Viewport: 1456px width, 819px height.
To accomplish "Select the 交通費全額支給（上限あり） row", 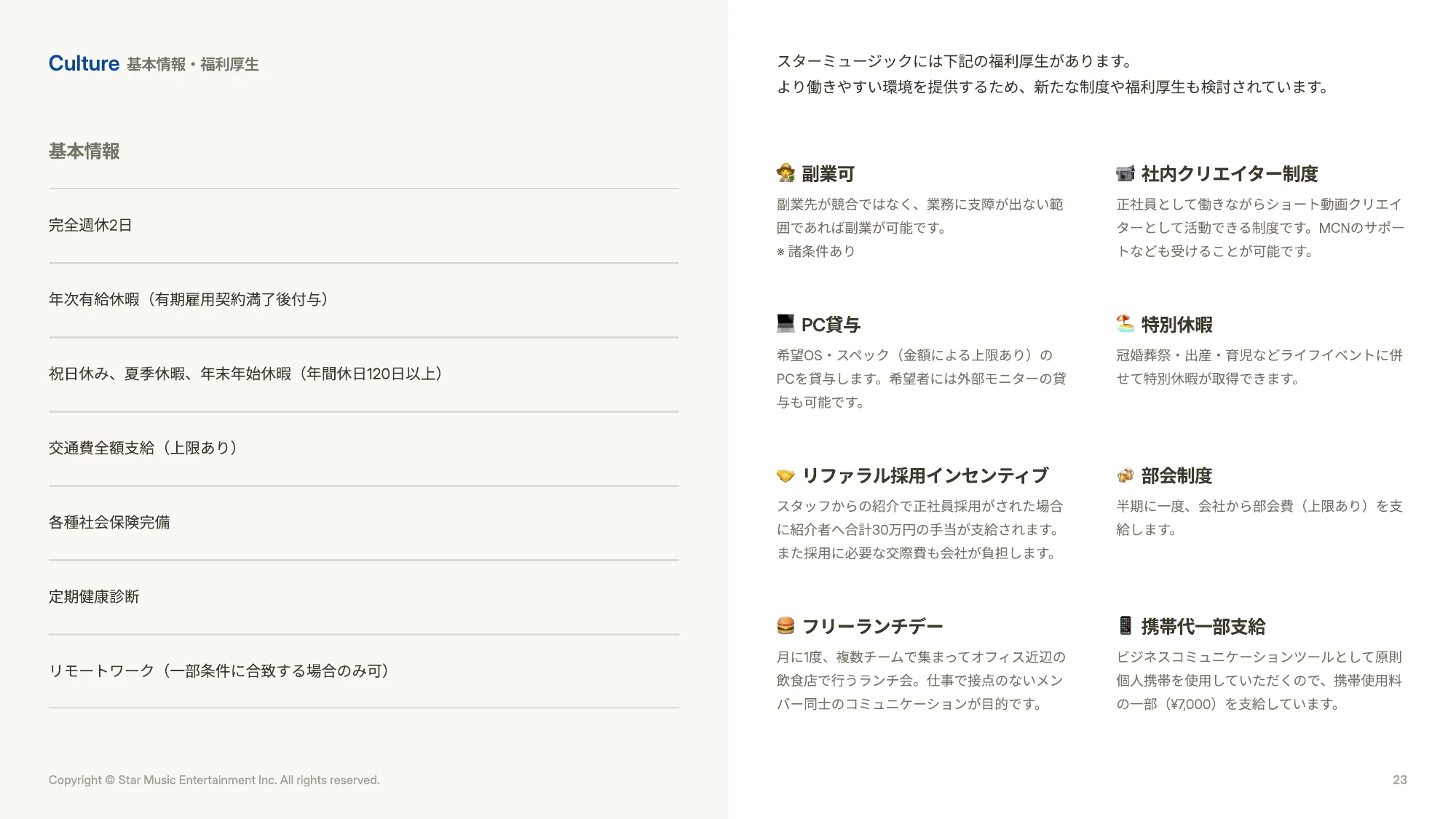I will 364,448.
